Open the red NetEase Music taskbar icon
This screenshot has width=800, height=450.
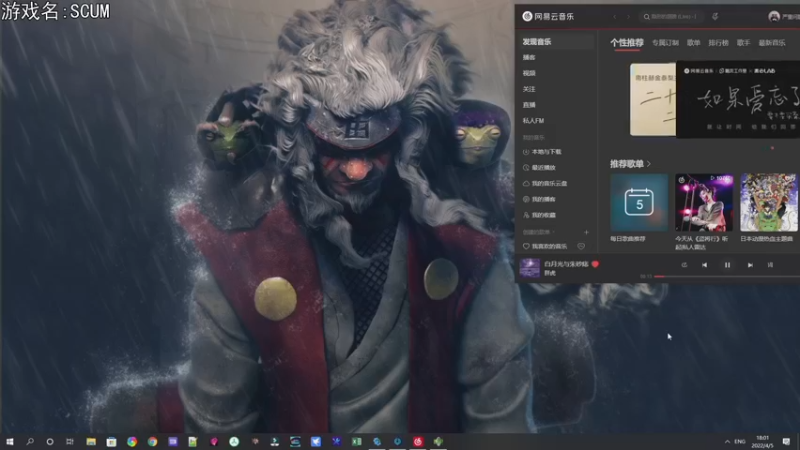pos(418,441)
